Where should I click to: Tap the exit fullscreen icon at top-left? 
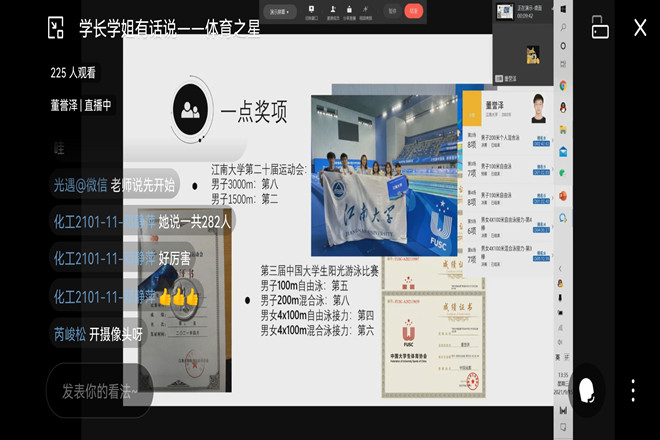pyautogui.click(x=56, y=28)
